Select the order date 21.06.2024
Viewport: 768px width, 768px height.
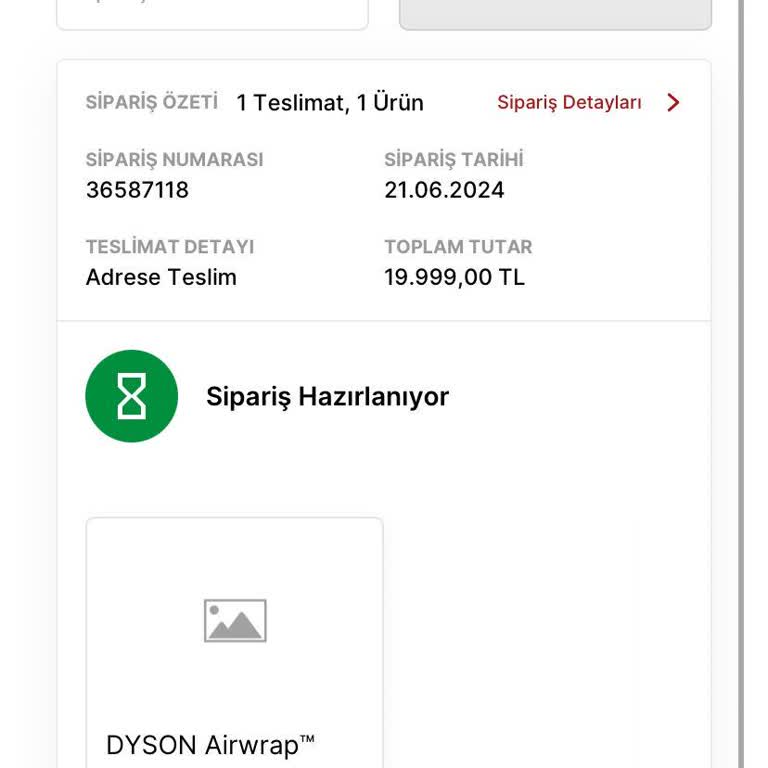click(444, 190)
